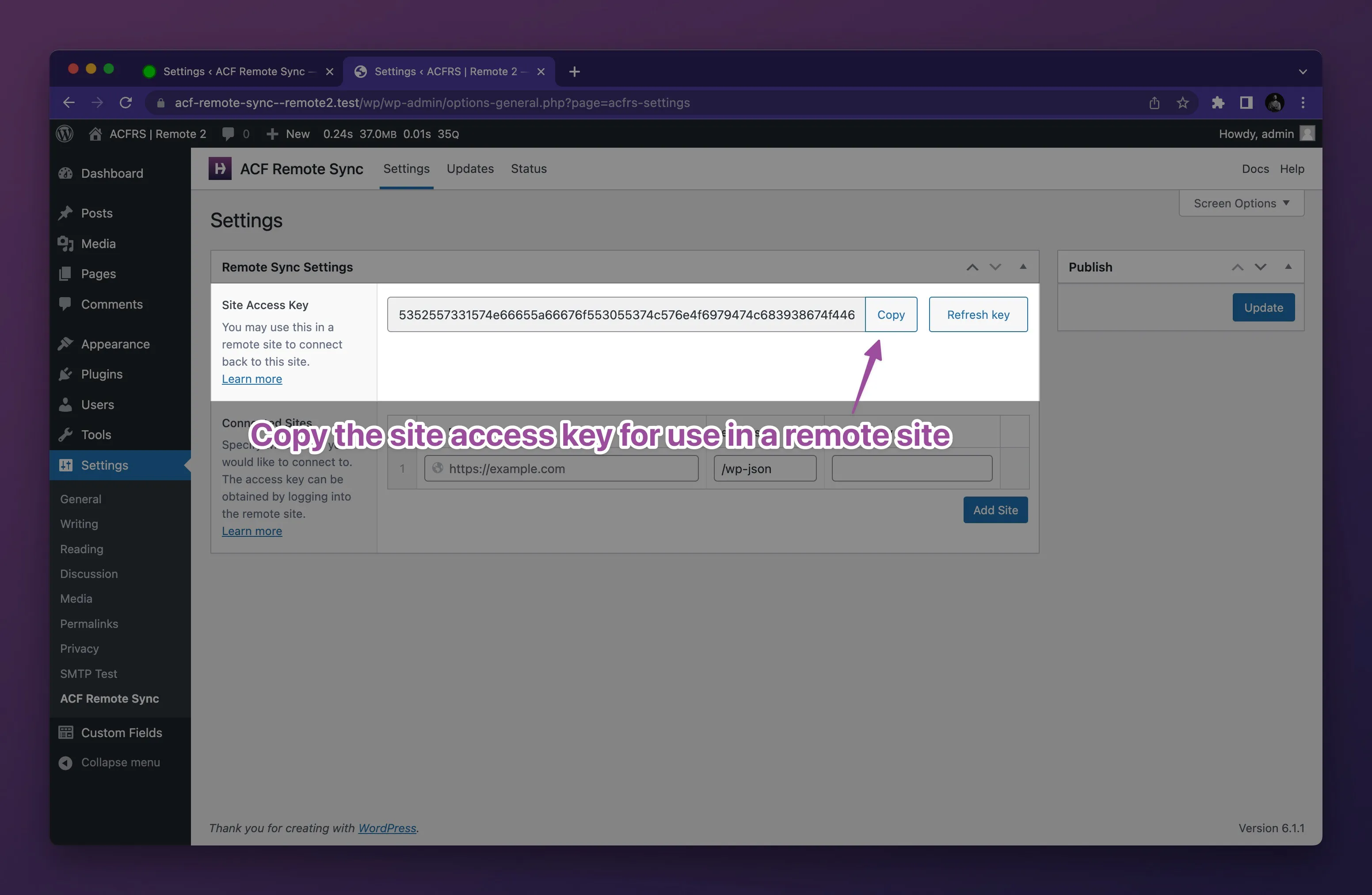Open browser extensions puzzle icon
Screen dimensions: 1372x895
1217,103
